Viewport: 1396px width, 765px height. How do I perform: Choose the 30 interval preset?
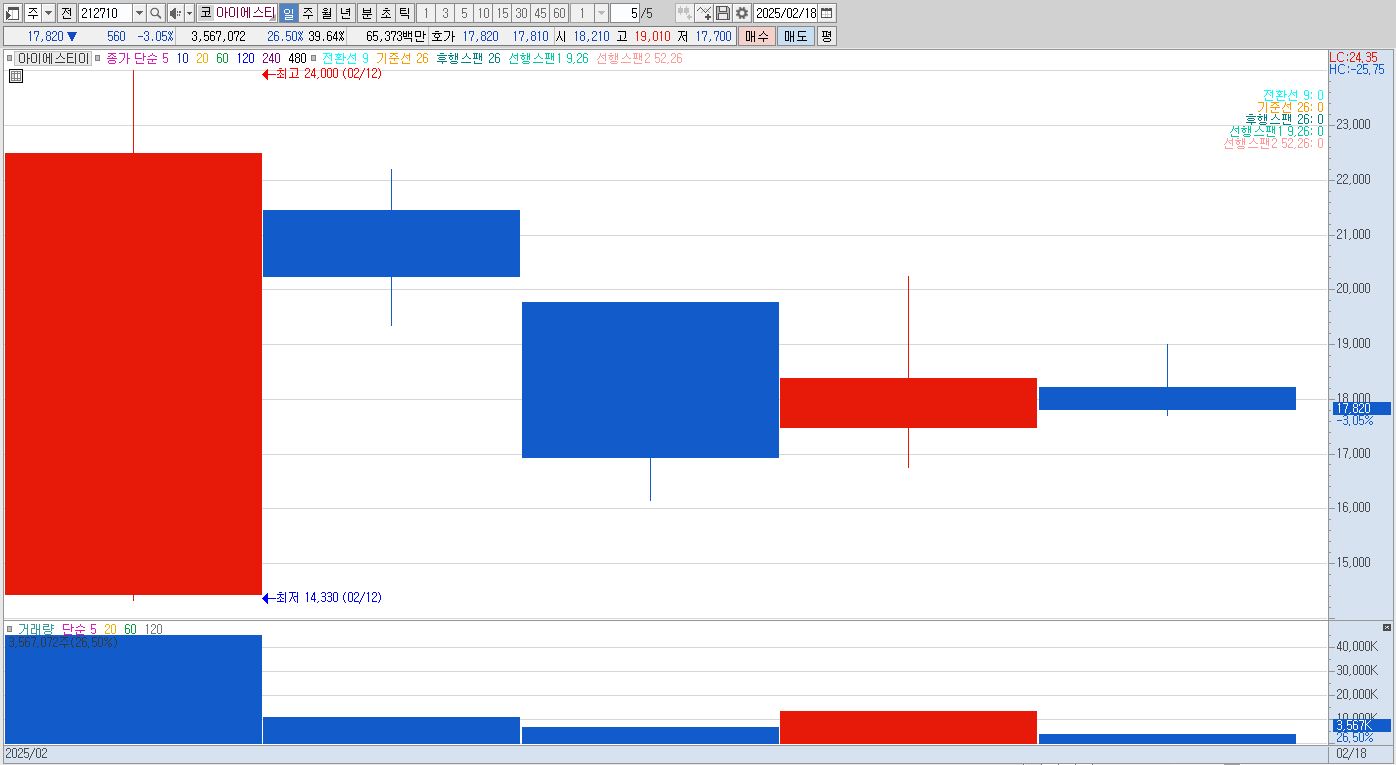pos(521,13)
